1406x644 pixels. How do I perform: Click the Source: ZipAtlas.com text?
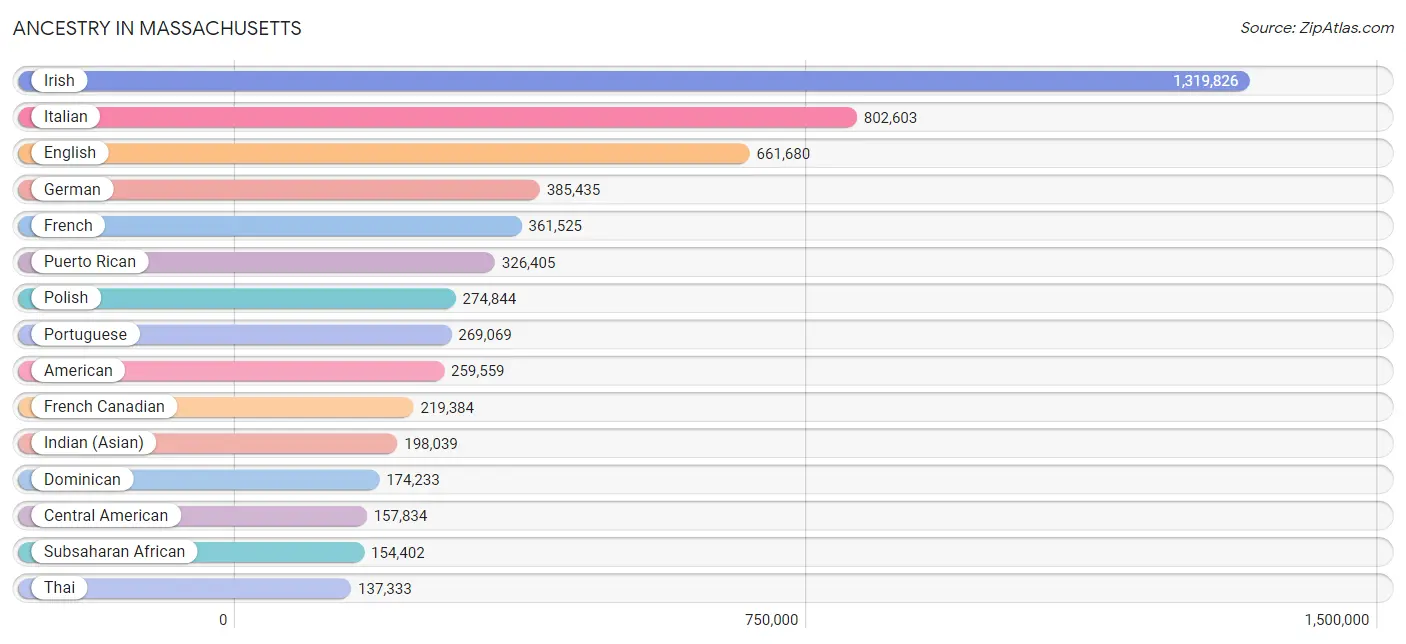pos(1316,28)
